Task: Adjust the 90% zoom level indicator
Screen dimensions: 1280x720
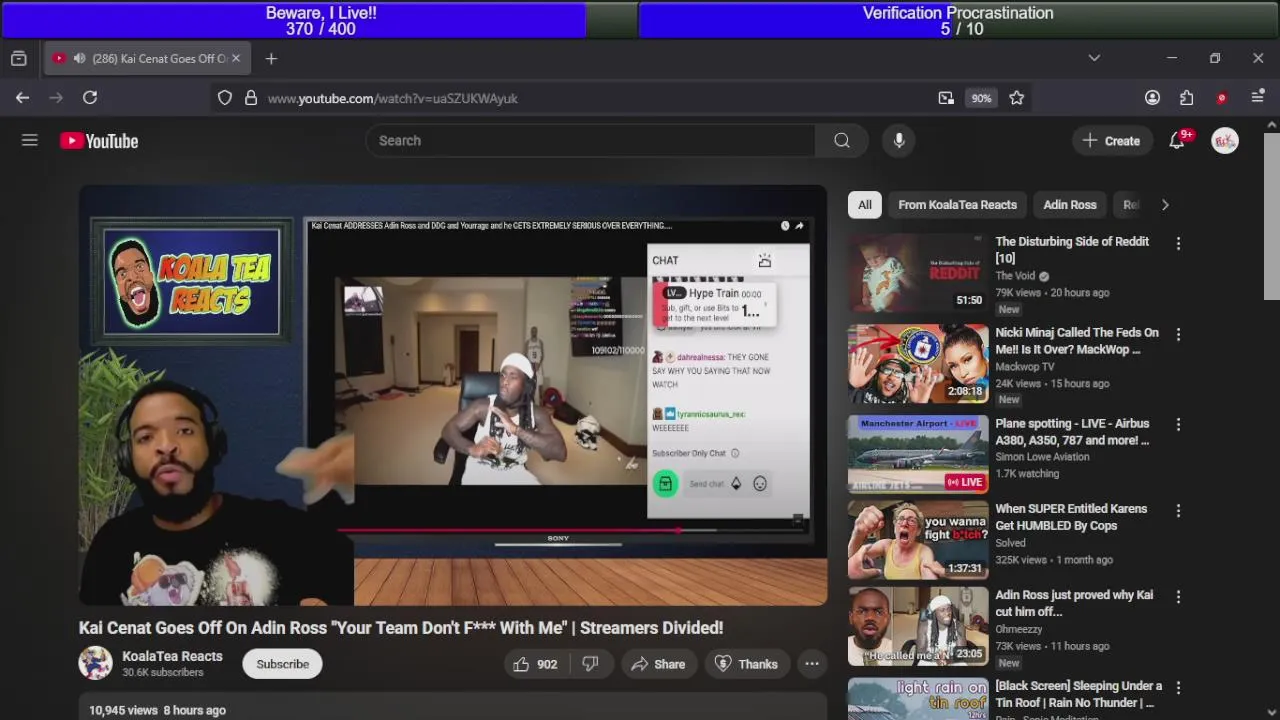Action: [x=981, y=98]
